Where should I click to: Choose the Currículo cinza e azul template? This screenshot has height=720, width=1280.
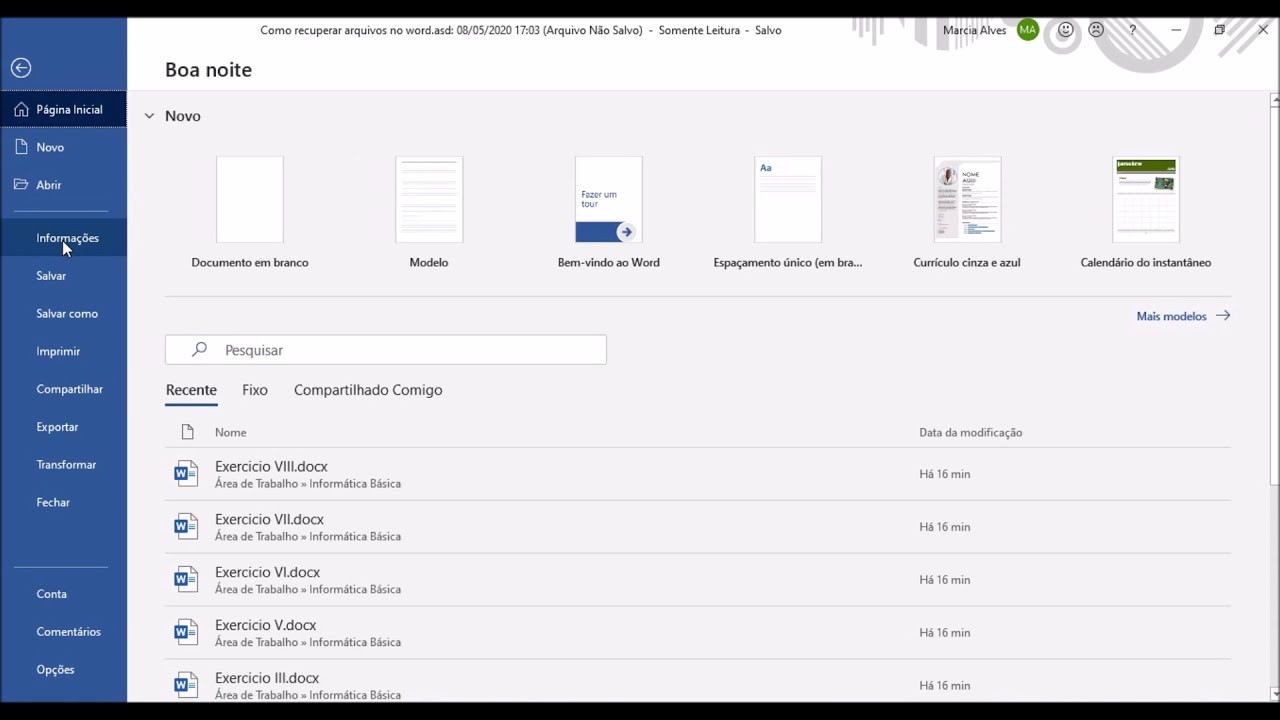(x=967, y=213)
